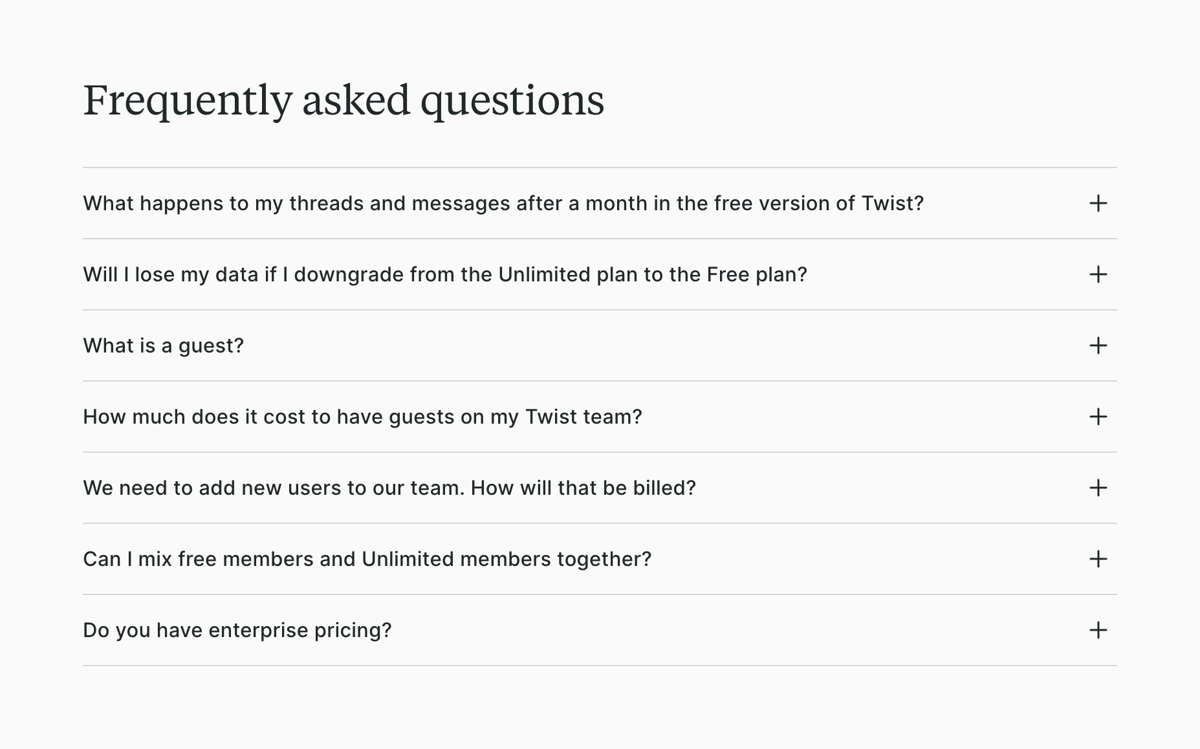Click the "Frequently asked questions" heading

[344, 99]
